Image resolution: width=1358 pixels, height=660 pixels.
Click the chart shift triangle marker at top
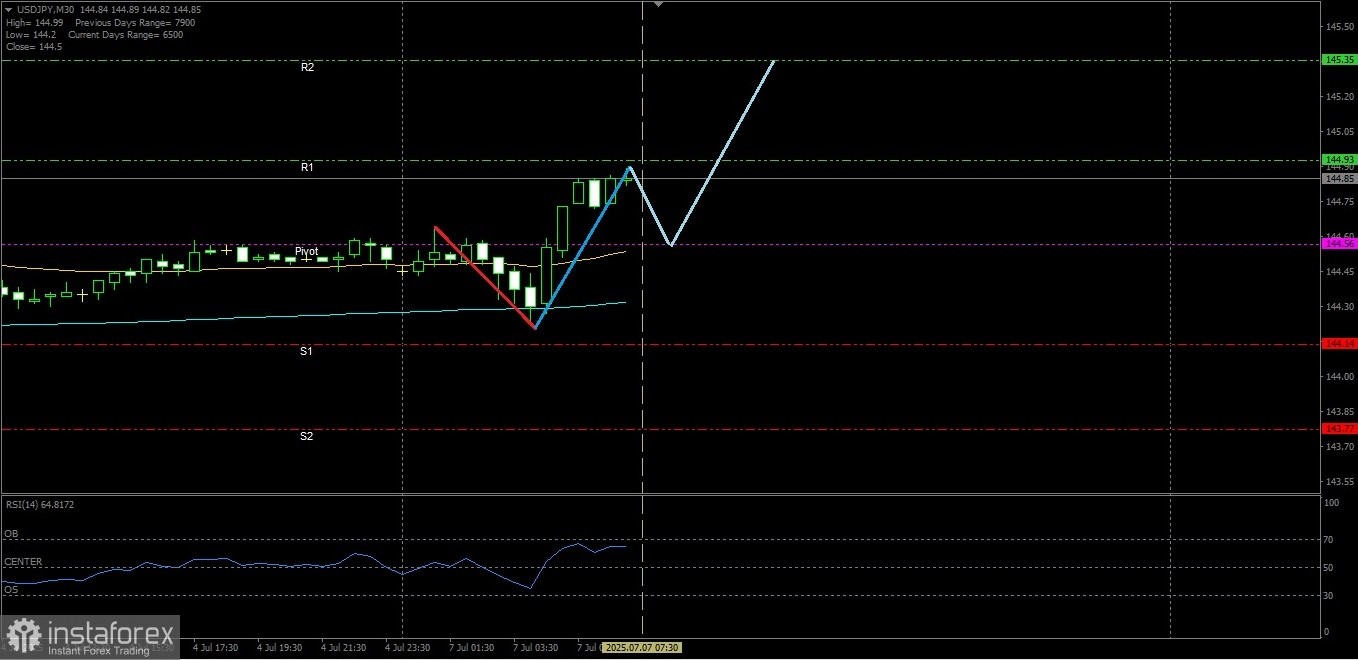click(x=658, y=4)
